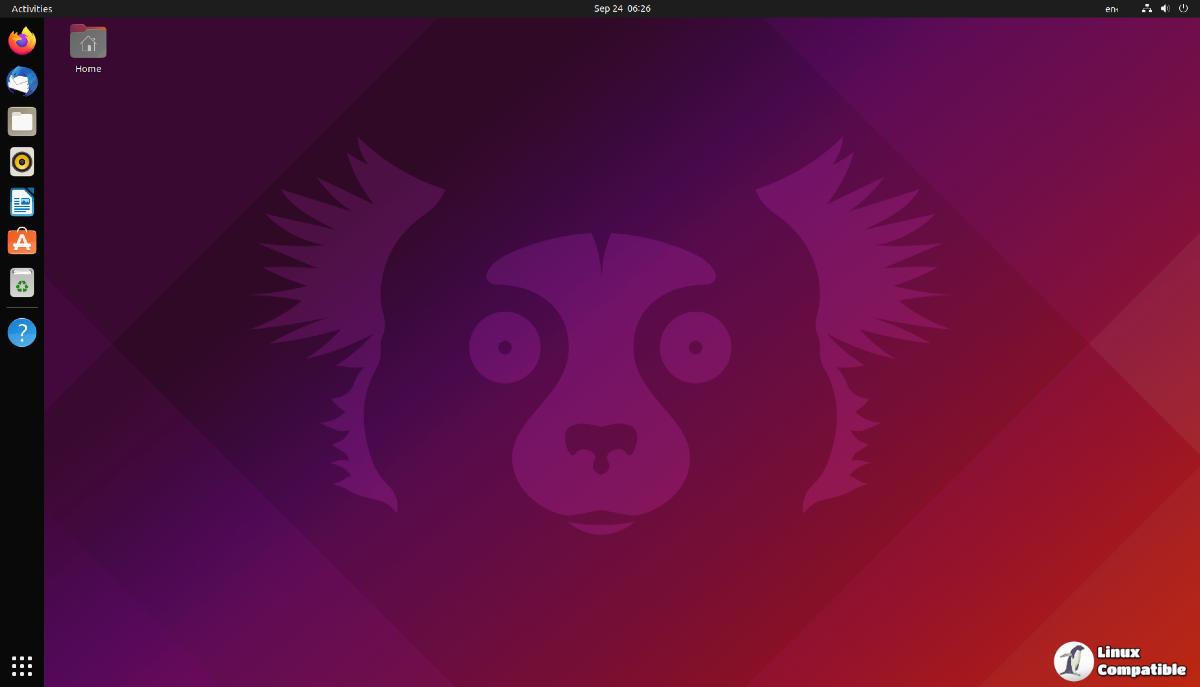Image resolution: width=1200 pixels, height=687 pixels.
Task: Expand the 'en' keyboard layout menu
Action: [x=1111, y=9]
